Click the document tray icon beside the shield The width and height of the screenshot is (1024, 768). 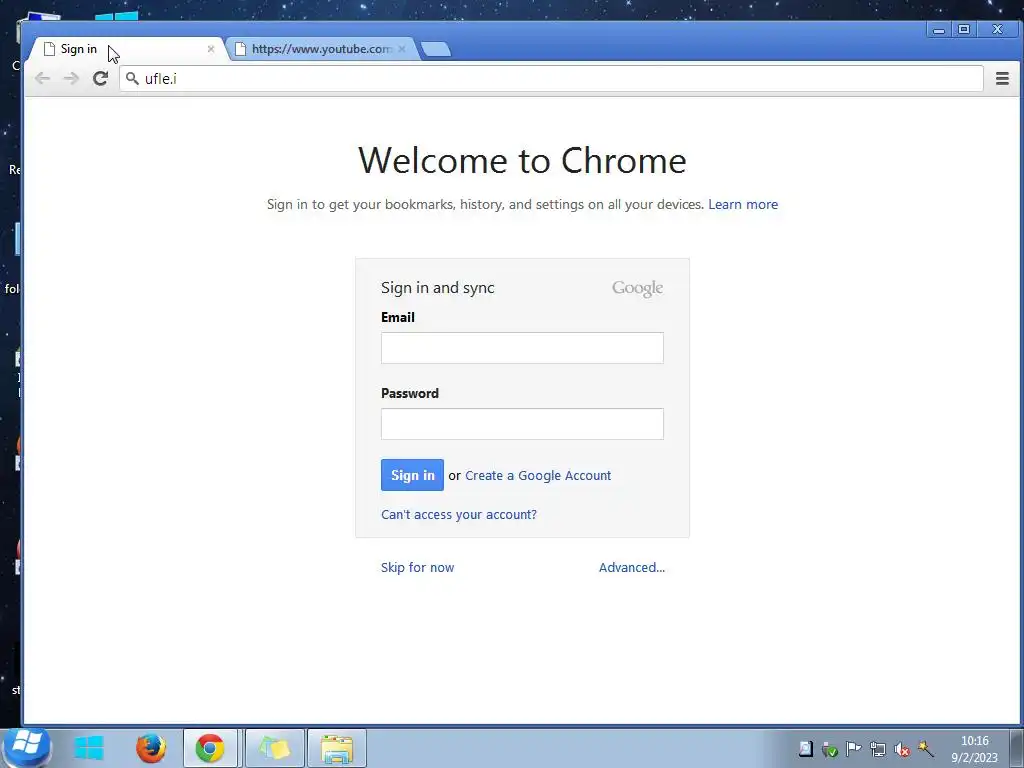806,749
